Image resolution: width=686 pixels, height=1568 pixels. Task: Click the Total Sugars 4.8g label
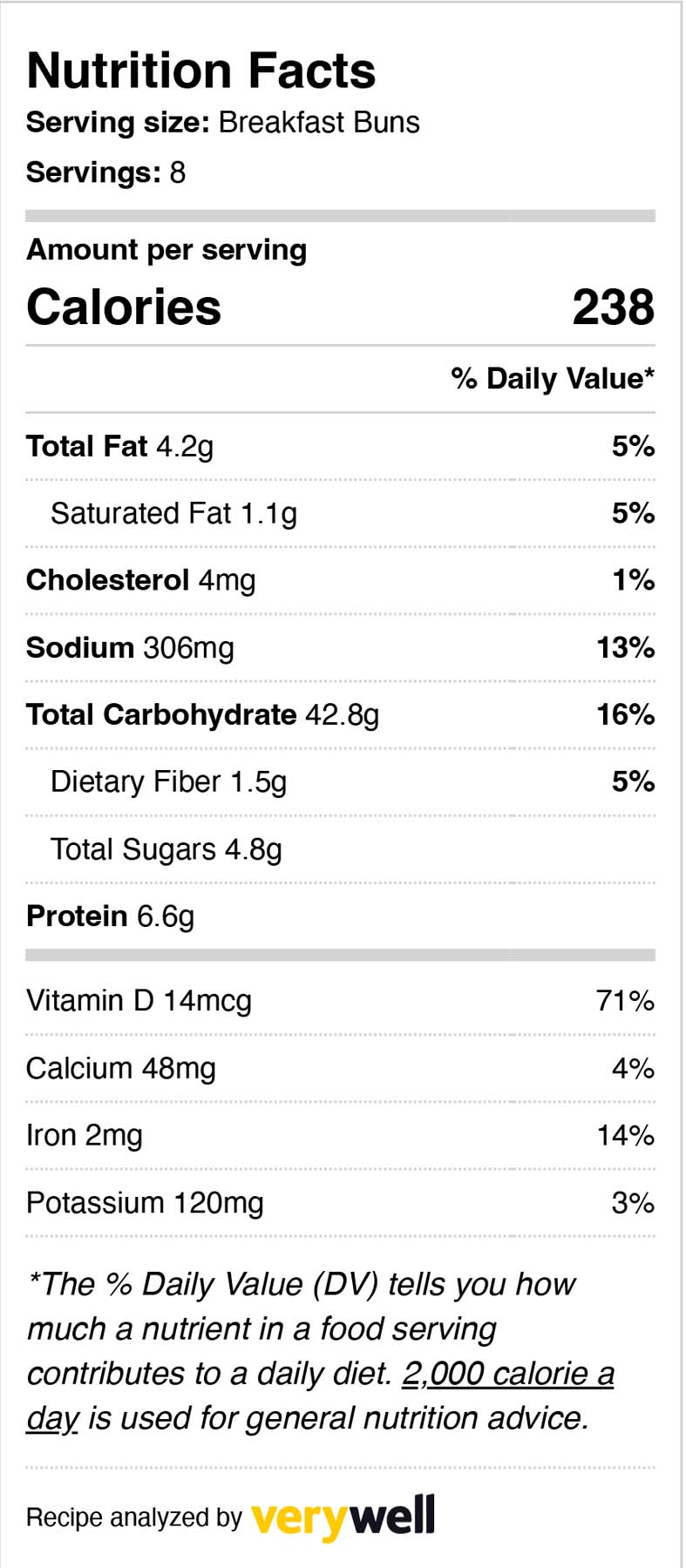click(x=166, y=849)
